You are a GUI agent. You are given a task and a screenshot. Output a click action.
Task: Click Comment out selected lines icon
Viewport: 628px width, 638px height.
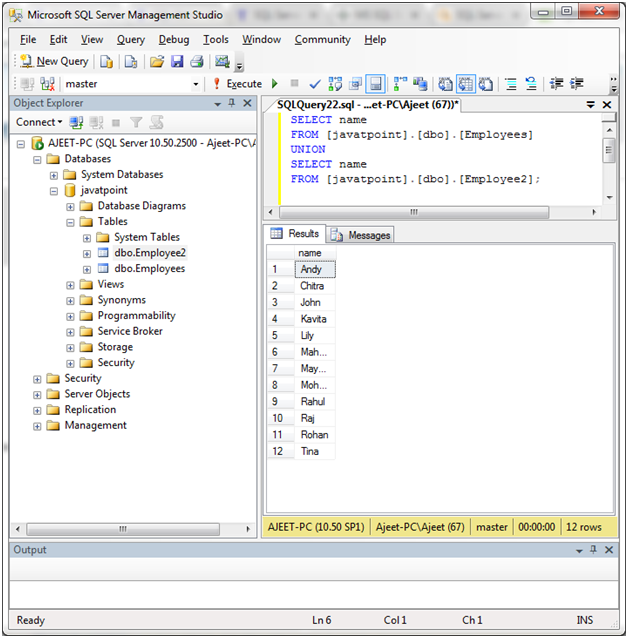[x=511, y=84]
